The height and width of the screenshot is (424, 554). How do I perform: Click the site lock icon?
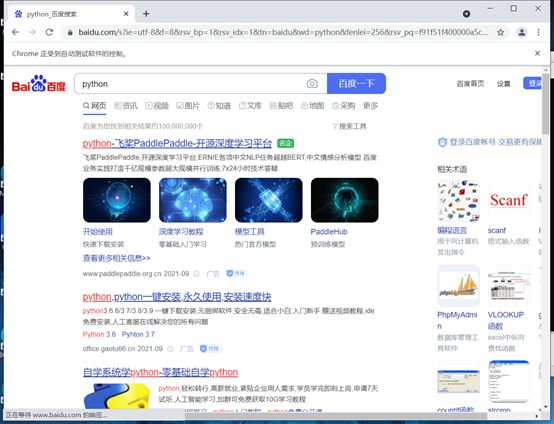(70, 33)
